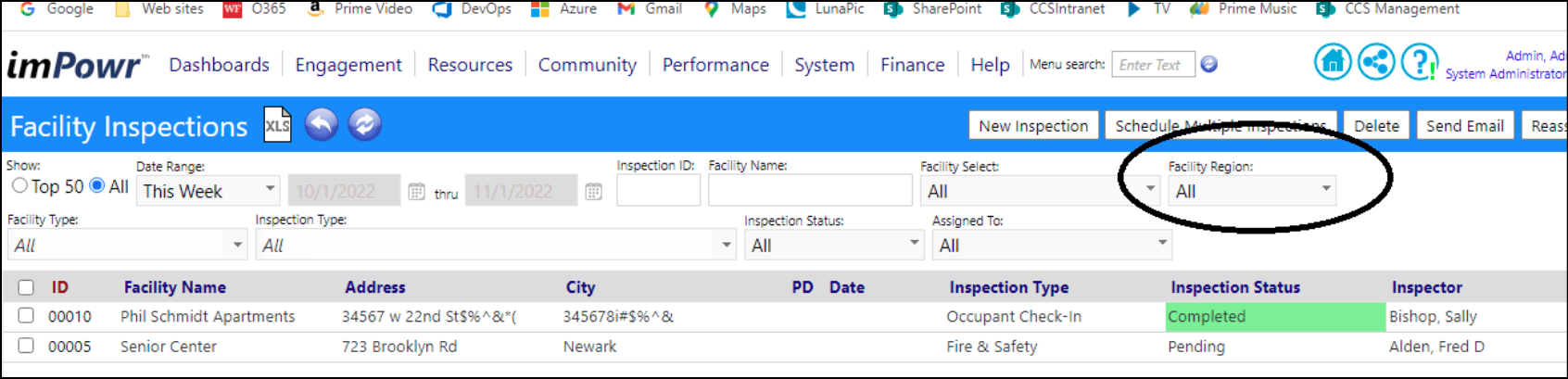Click the green Completed status cell
This screenshot has height=379, width=1568.
pos(1275,316)
